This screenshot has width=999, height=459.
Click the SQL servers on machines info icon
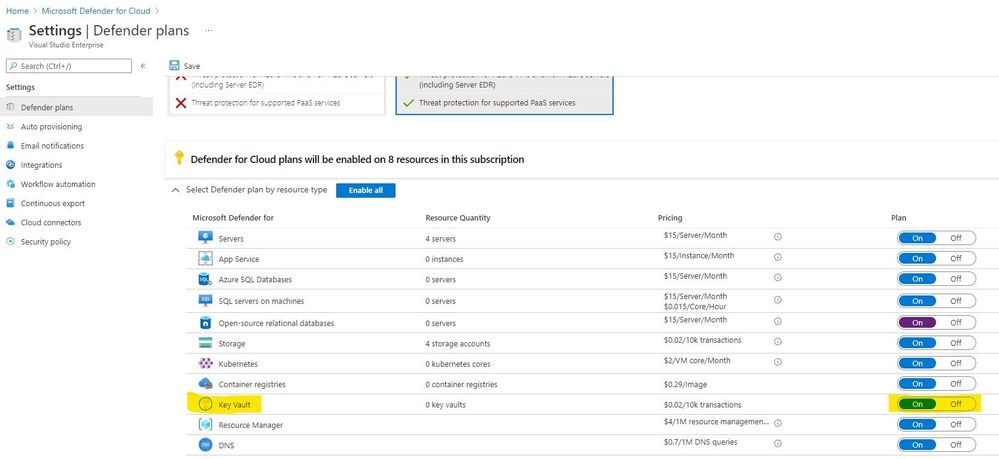click(x=778, y=301)
